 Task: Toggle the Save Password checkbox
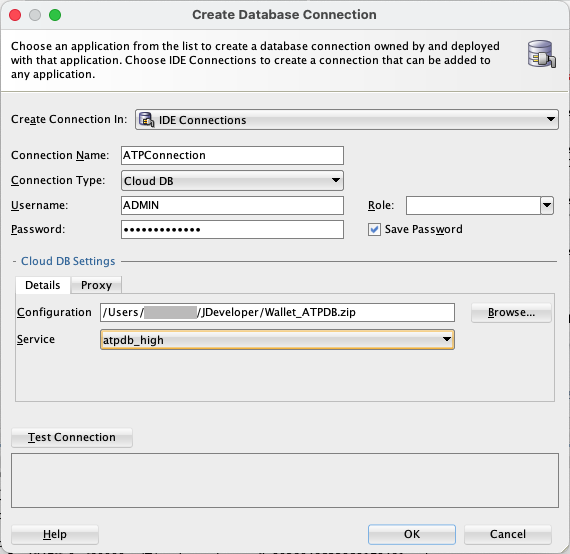click(x=374, y=229)
